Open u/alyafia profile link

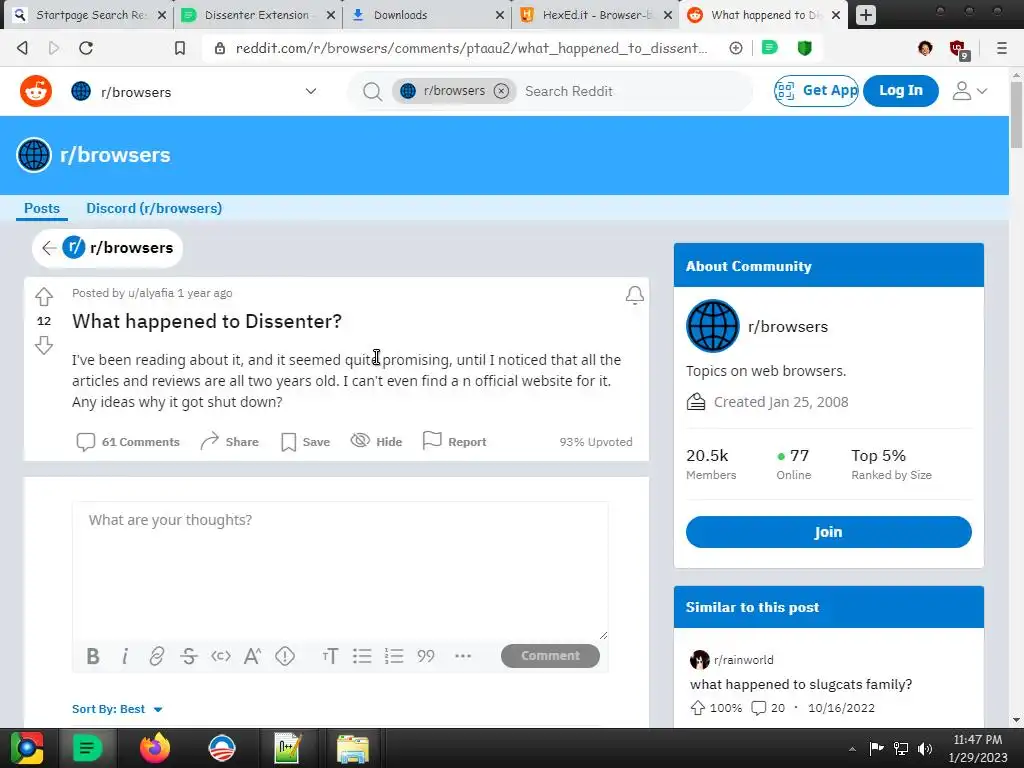tap(151, 293)
